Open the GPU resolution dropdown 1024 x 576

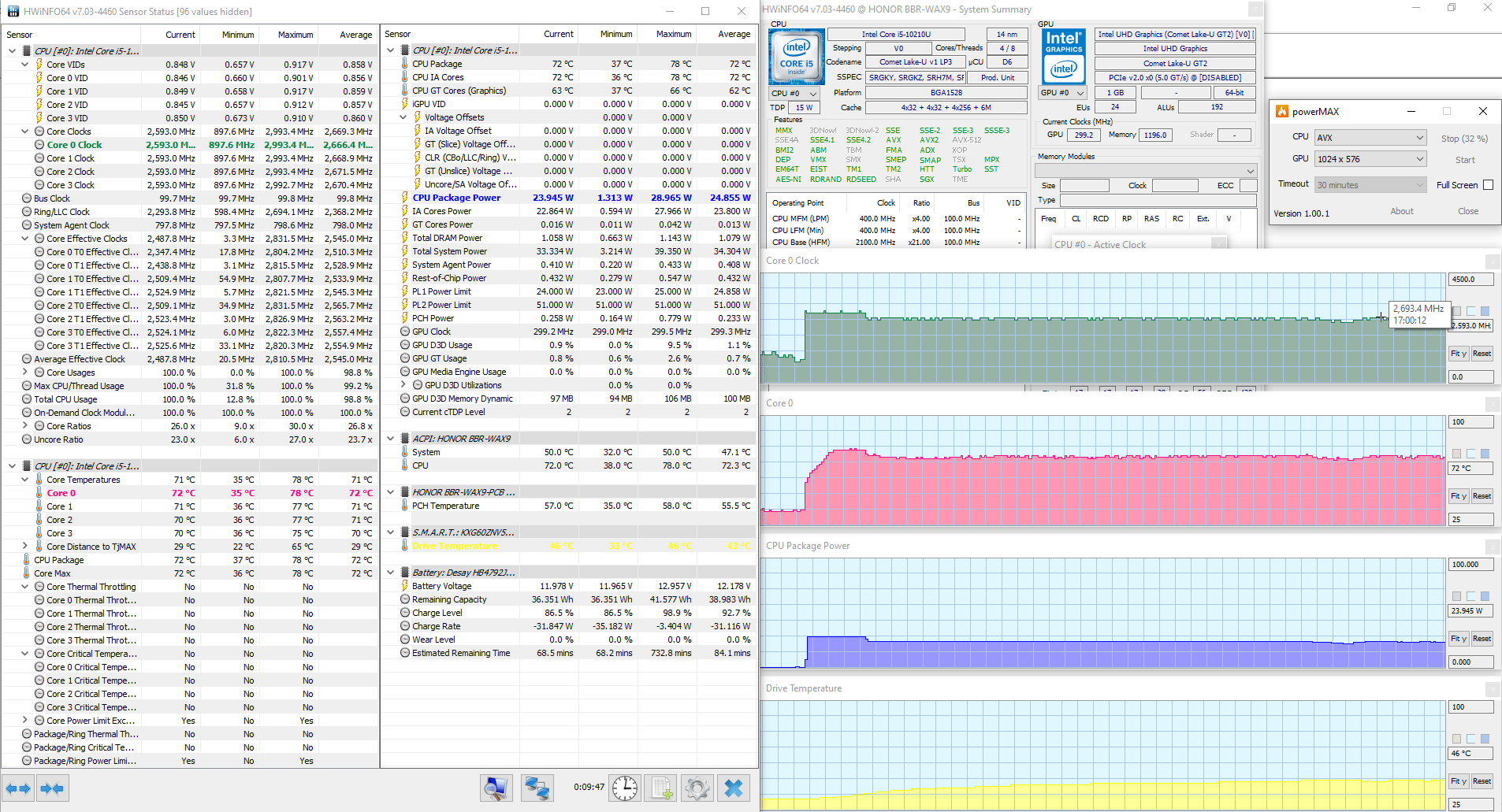click(x=1370, y=159)
